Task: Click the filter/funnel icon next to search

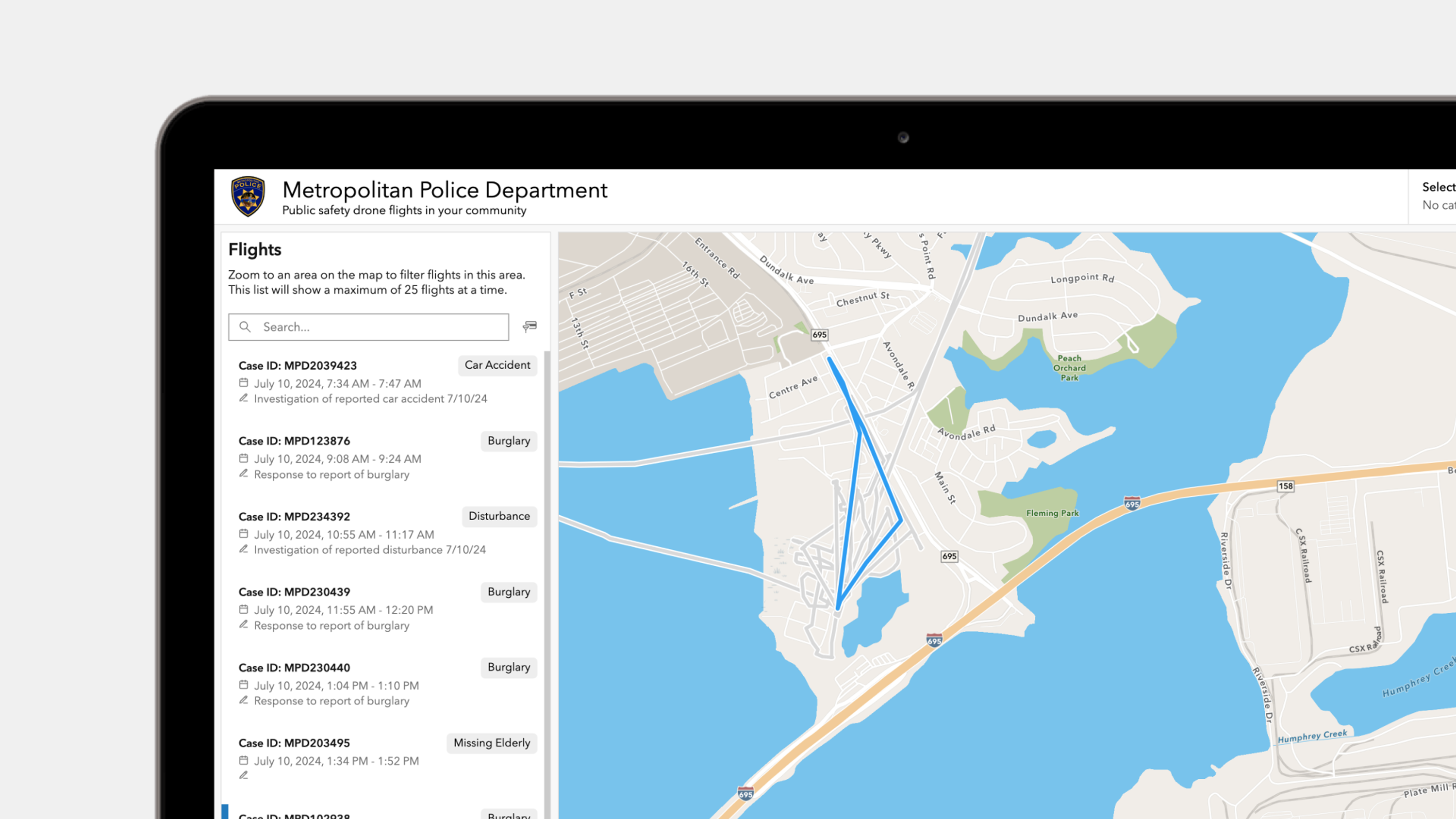Action: 529,326
